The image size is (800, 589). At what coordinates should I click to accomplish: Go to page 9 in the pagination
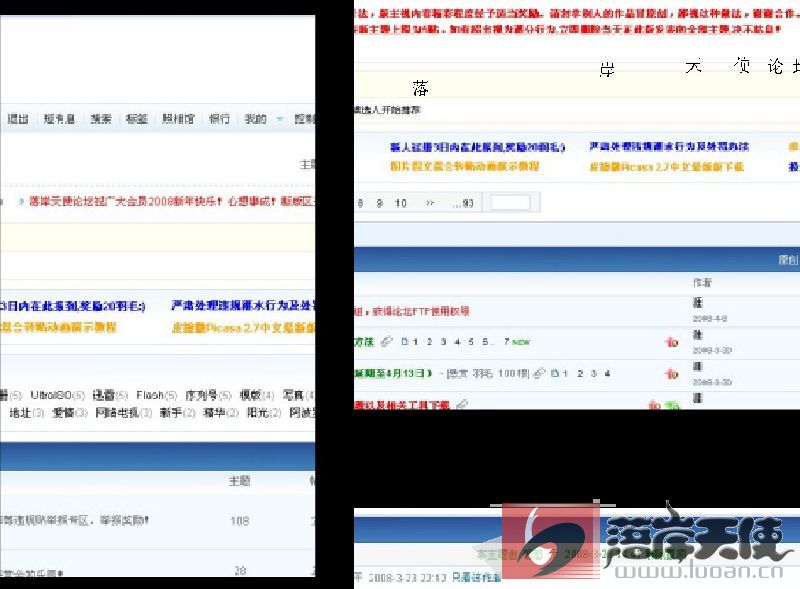point(379,203)
